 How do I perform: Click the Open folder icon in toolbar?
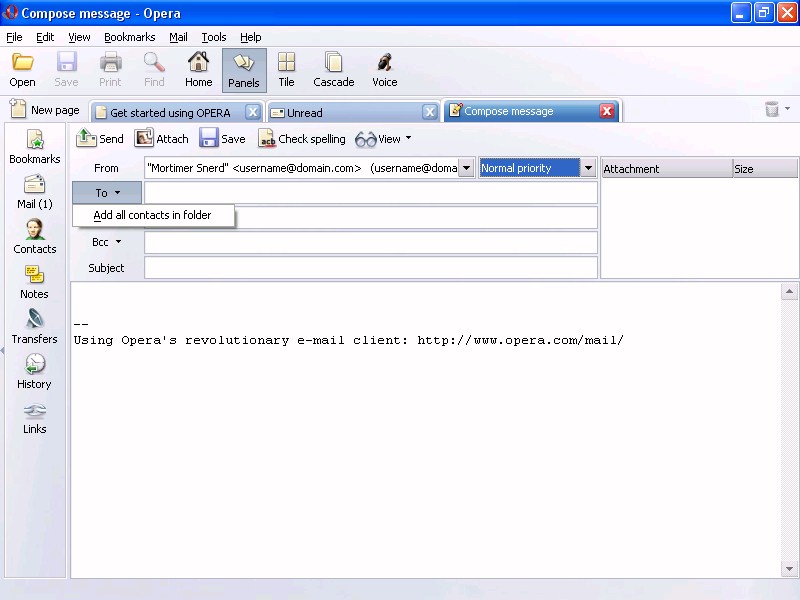22,70
